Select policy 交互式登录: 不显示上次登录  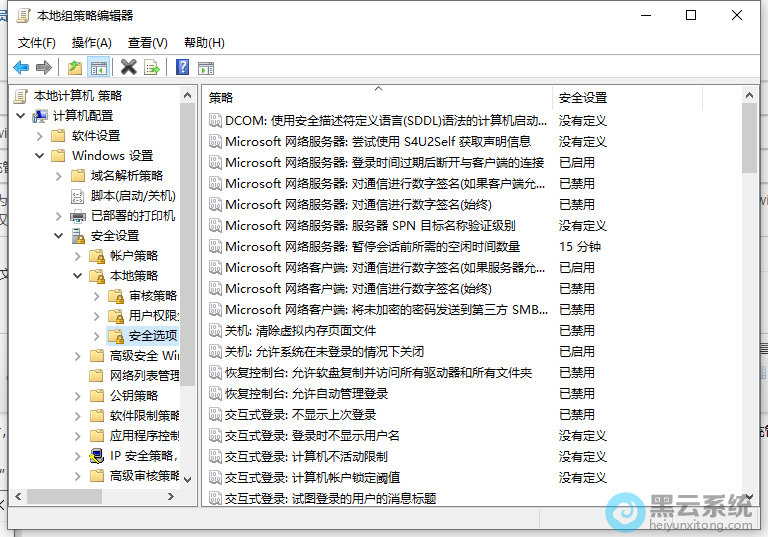pyautogui.click(x=300, y=415)
